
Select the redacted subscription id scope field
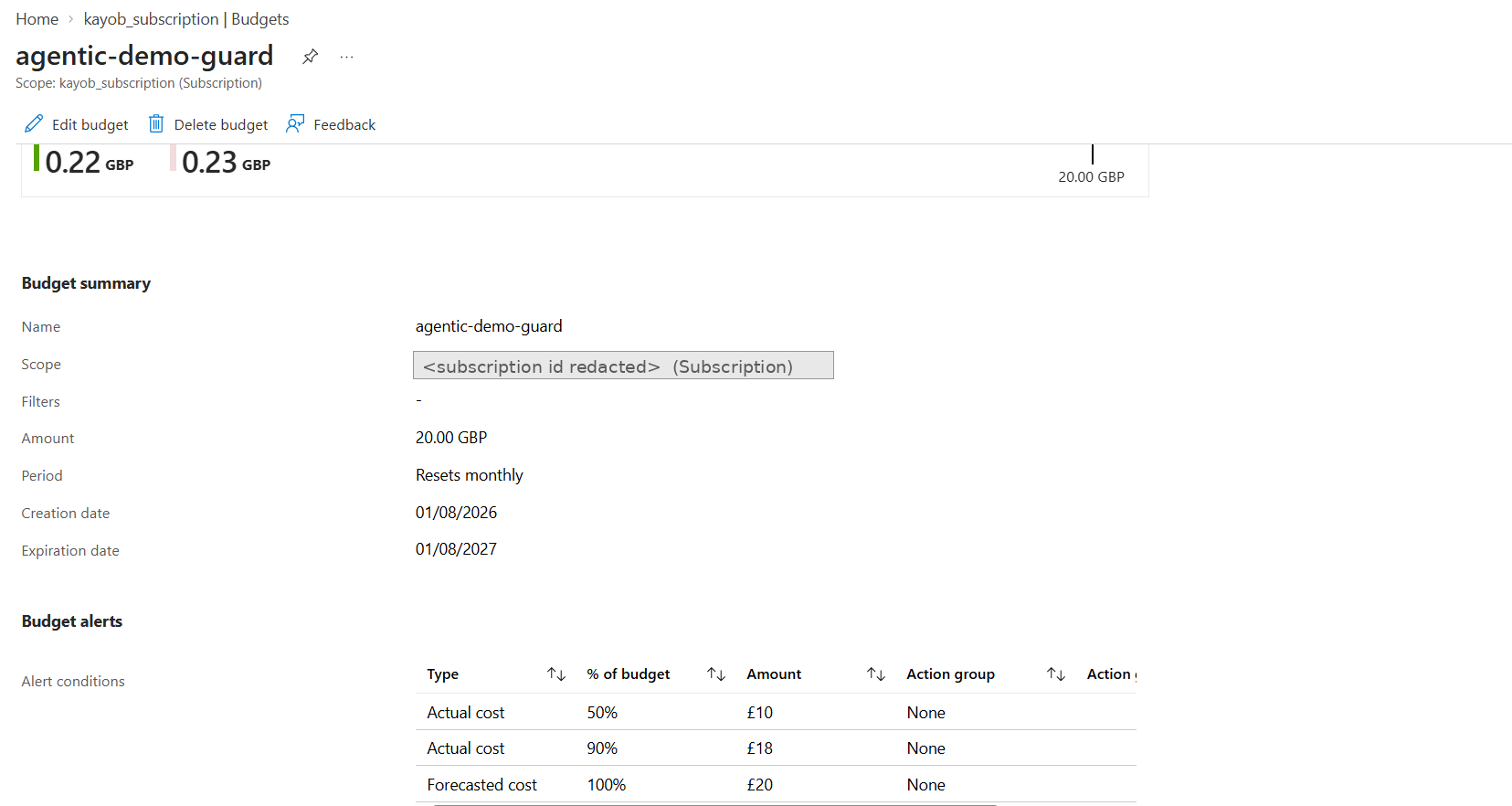[x=623, y=366]
